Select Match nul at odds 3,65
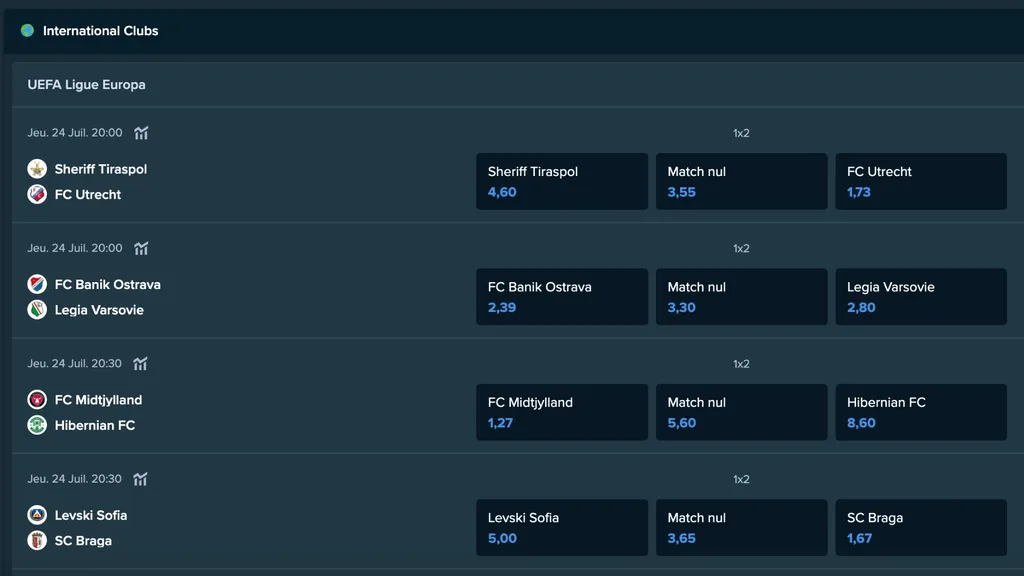The width and height of the screenshot is (1024, 576). (x=741, y=528)
